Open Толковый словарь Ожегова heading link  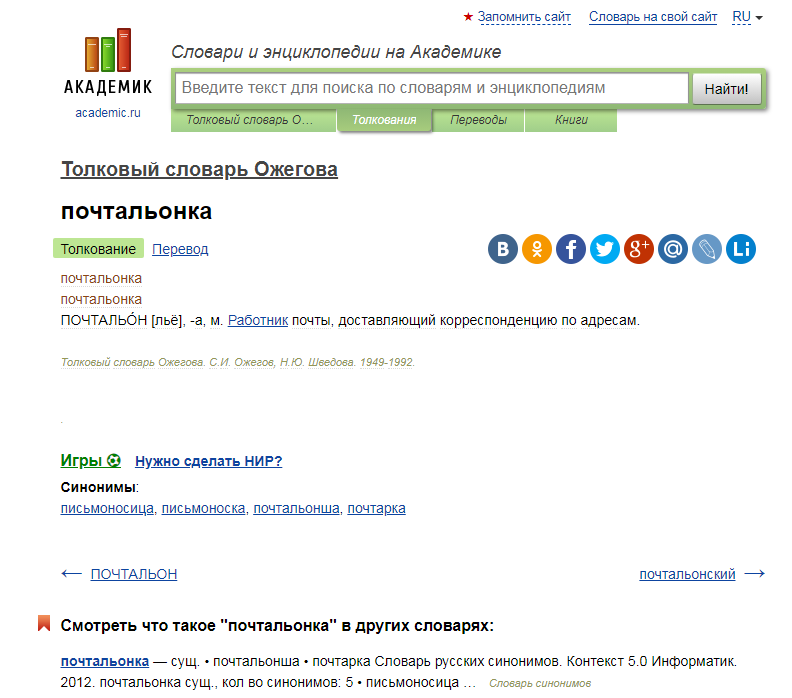[199, 170]
